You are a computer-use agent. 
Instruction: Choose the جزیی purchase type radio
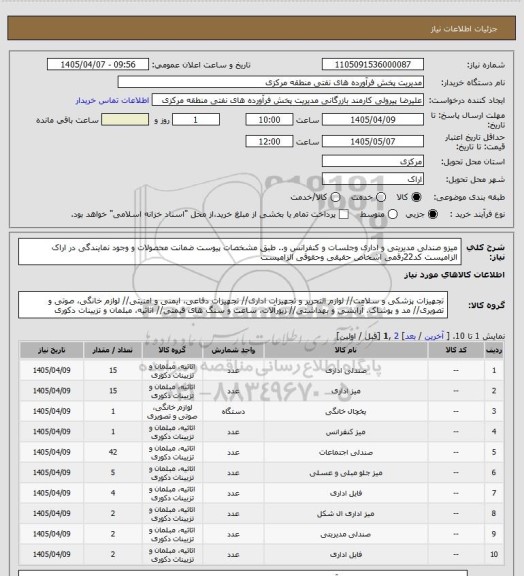point(433,214)
